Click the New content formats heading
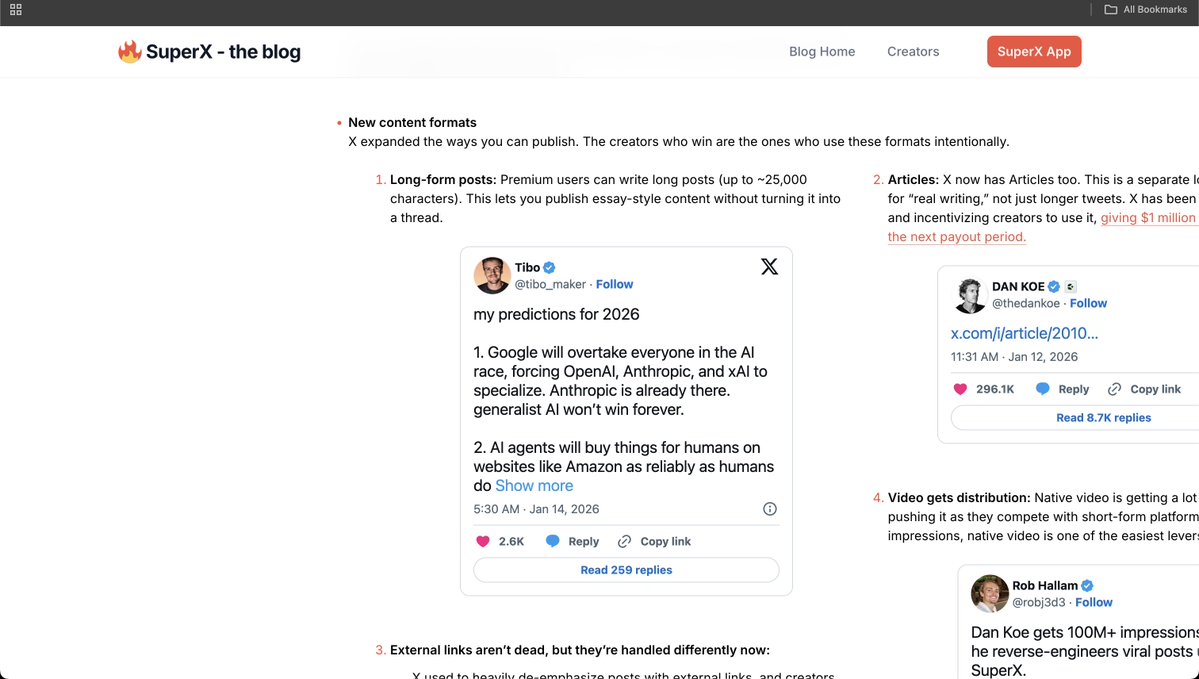1199x679 pixels. pyautogui.click(x=412, y=122)
